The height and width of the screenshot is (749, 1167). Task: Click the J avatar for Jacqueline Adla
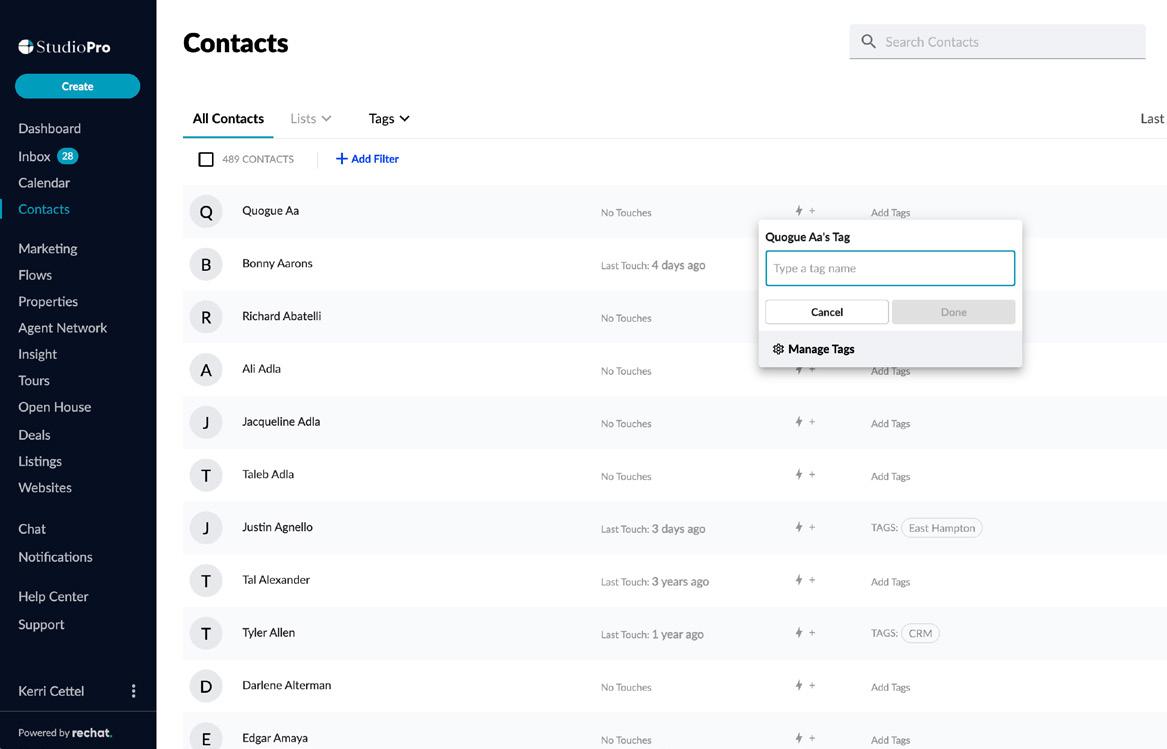[x=206, y=423]
